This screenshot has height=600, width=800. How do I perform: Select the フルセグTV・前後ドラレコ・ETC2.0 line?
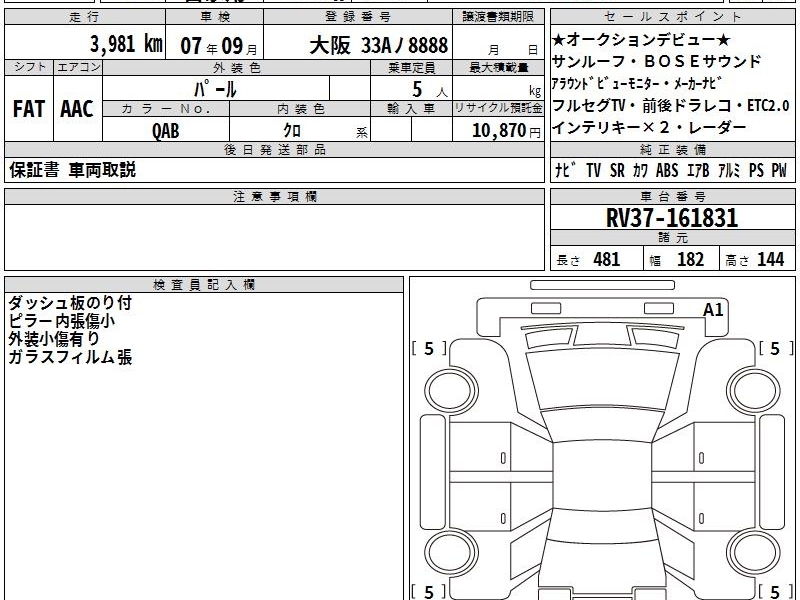tap(670, 105)
